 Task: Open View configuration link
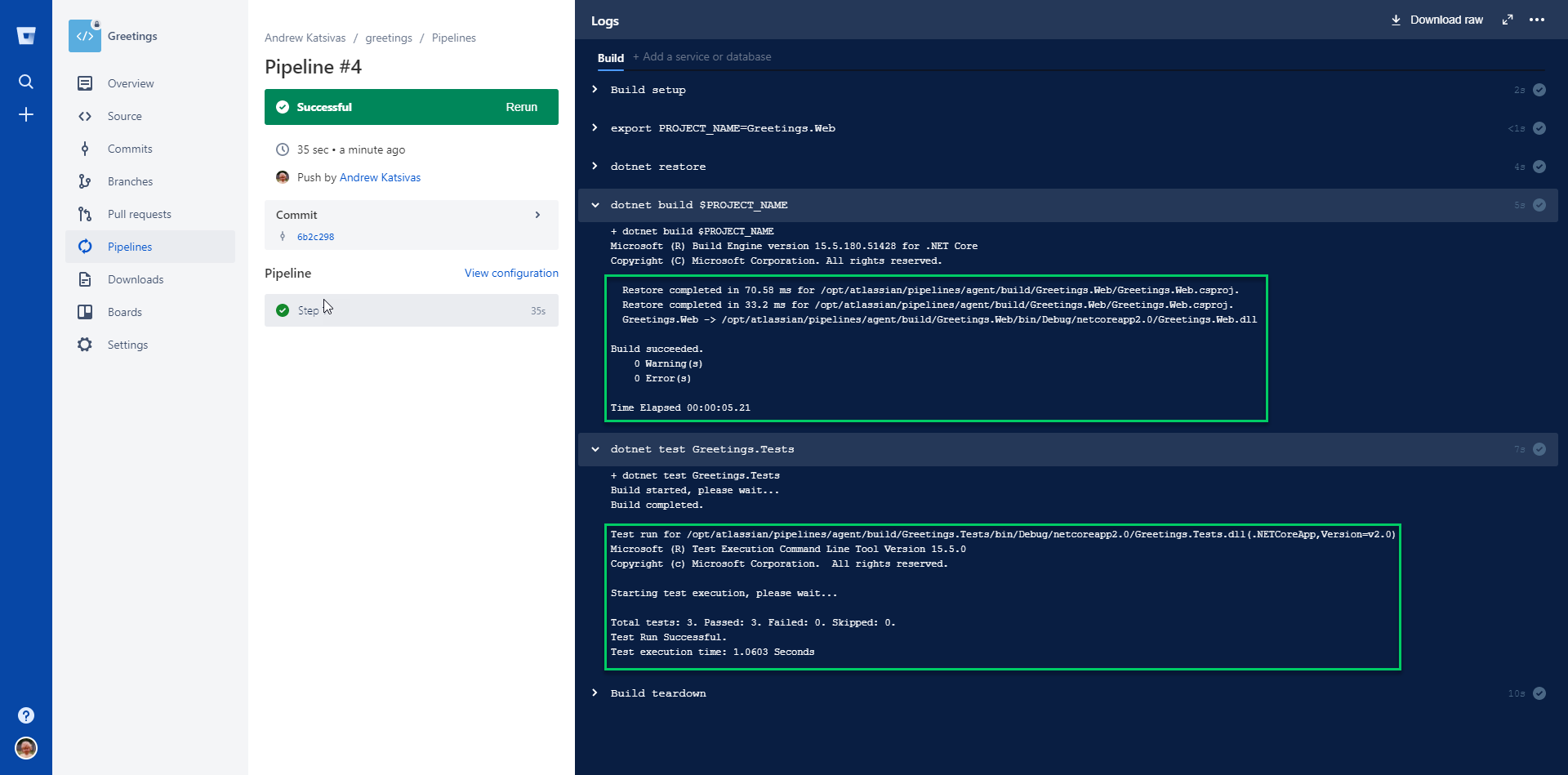point(511,273)
